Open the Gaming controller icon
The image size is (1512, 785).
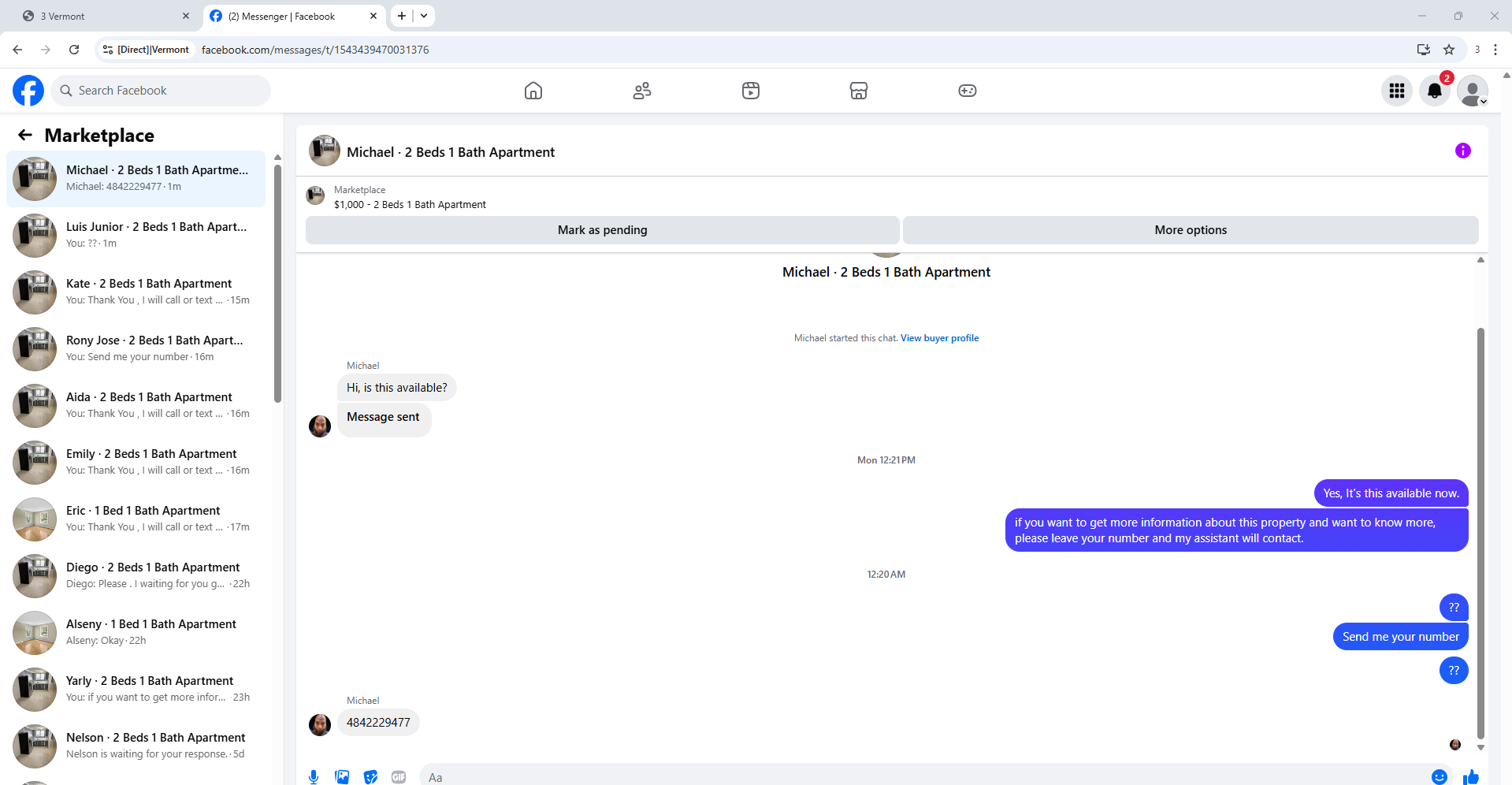pos(968,91)
